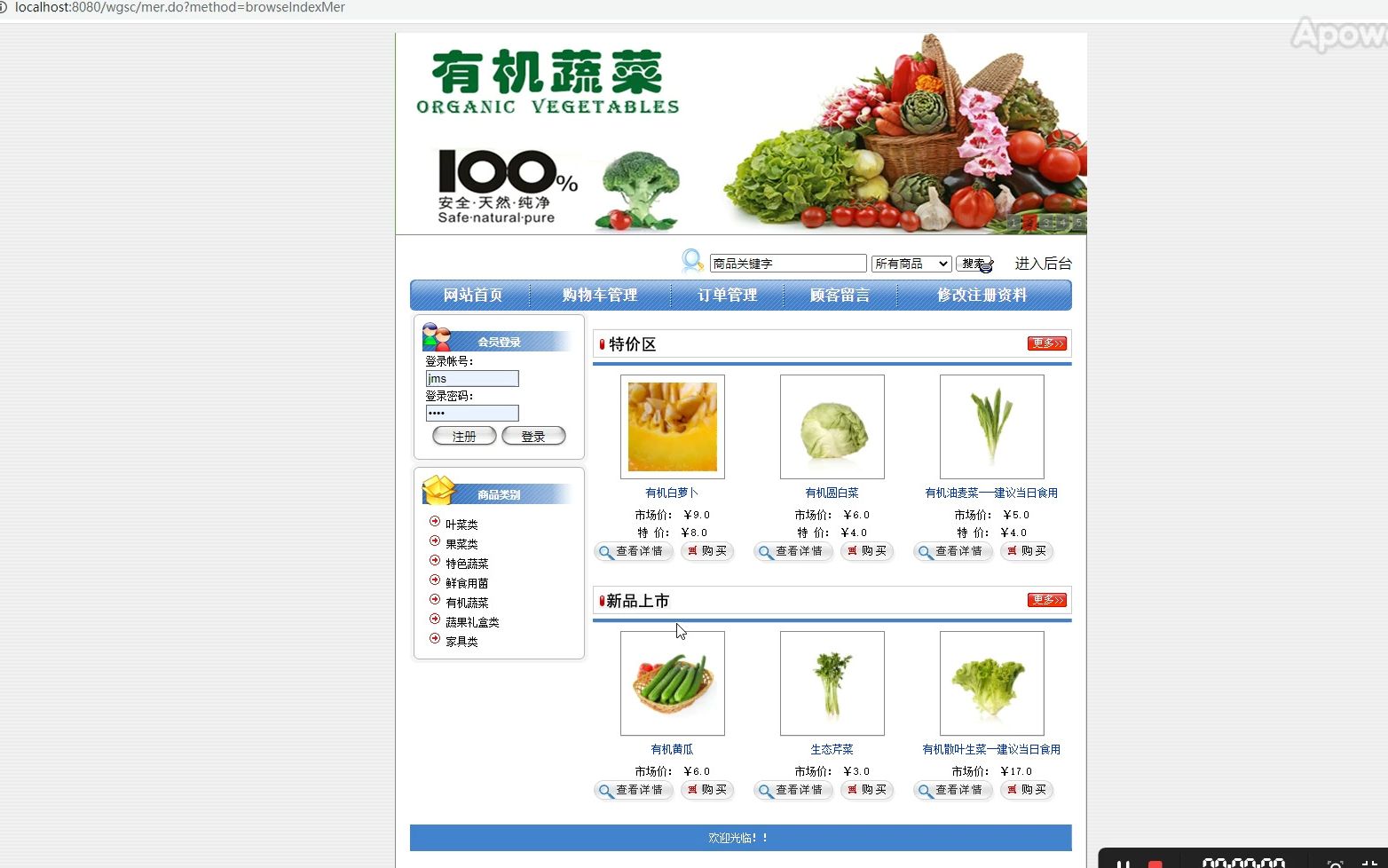
Task: Open the 有机黄瓜 product name link
Action: pyautogui.click(x=672, y=749)
